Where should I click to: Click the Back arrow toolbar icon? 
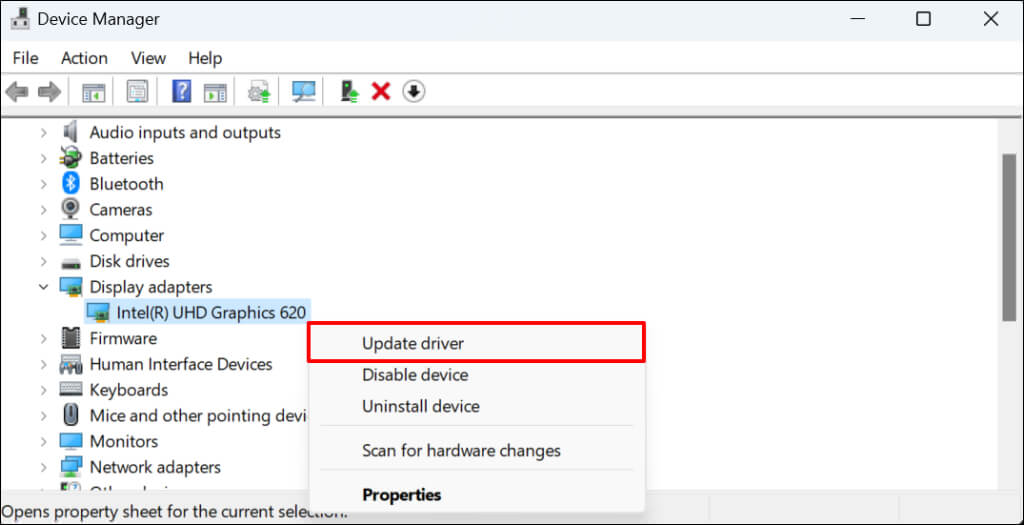pos(16,92)
